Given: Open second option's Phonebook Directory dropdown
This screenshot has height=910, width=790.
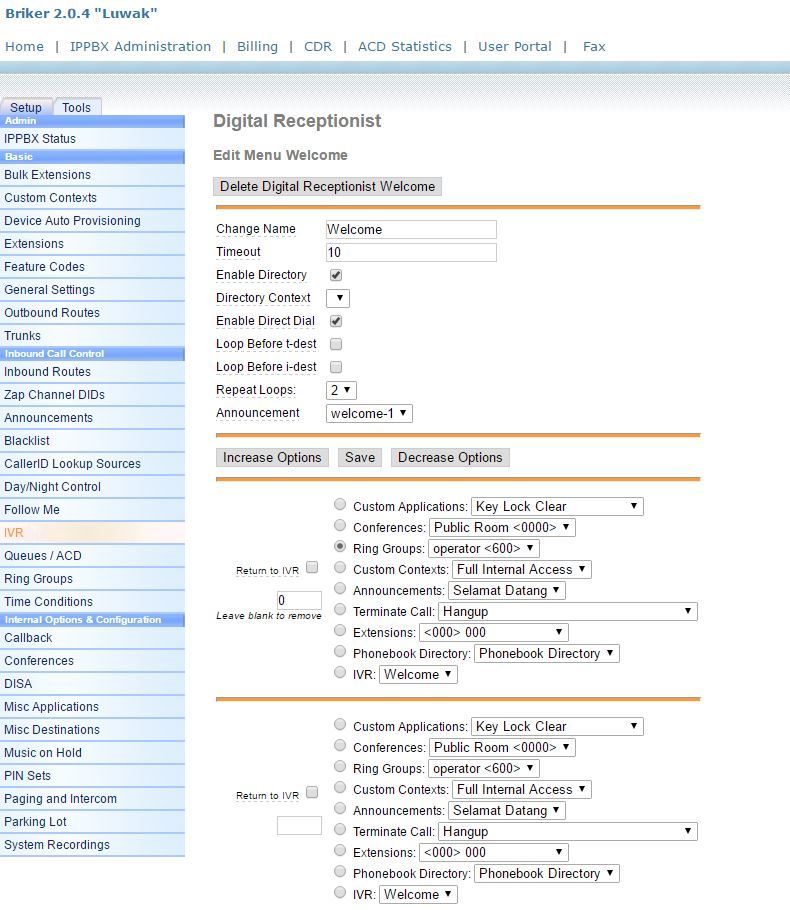Looking at the screenshot, I should click(547, 873).
